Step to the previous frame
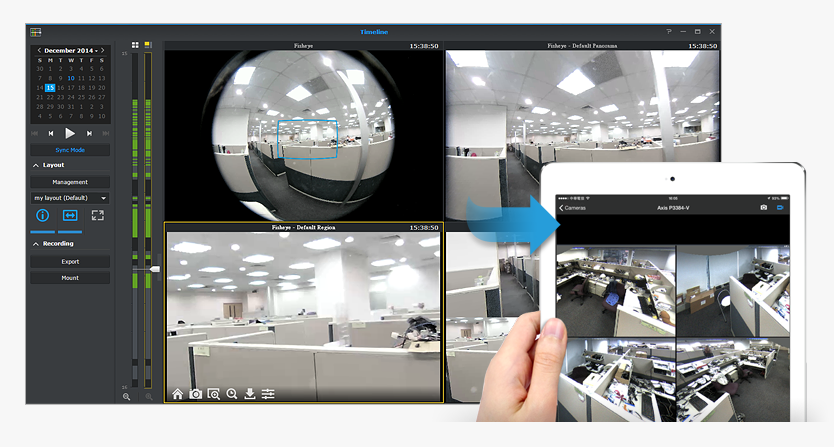The height and width of the screenshot is (447, 834). coord(51,134)
